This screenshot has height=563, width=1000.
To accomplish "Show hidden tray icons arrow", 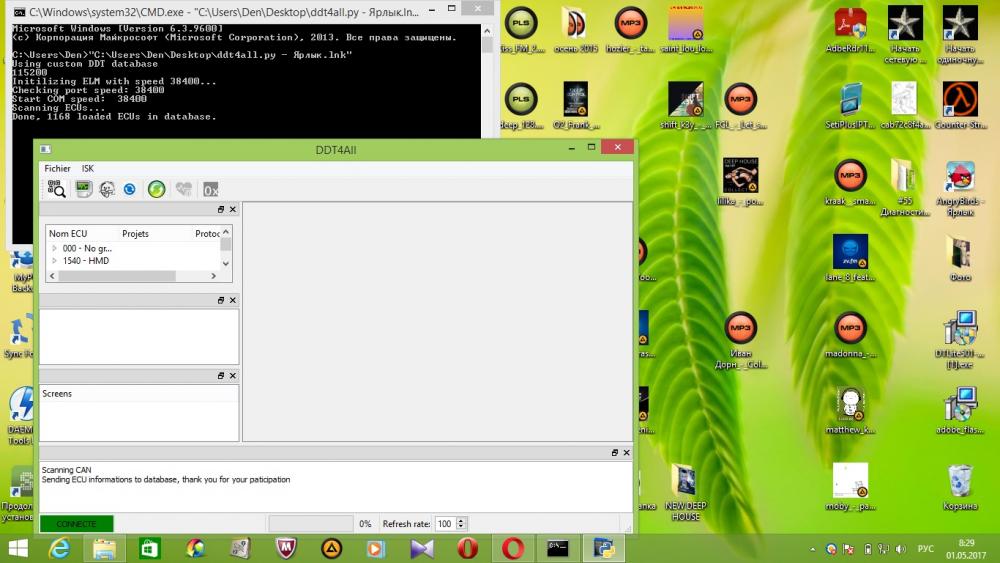I will [812, 548].
